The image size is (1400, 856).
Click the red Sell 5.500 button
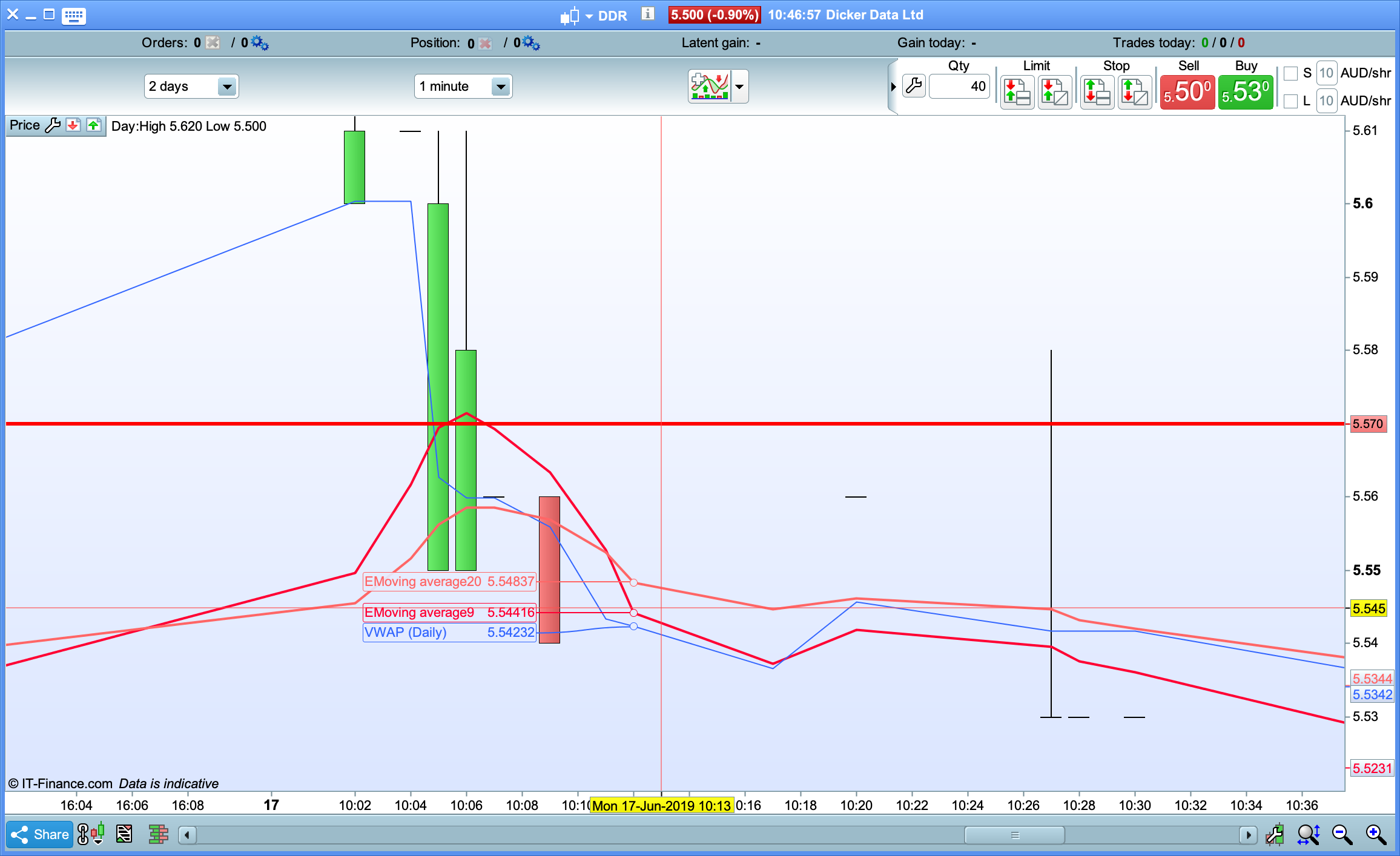point(1187,93)
